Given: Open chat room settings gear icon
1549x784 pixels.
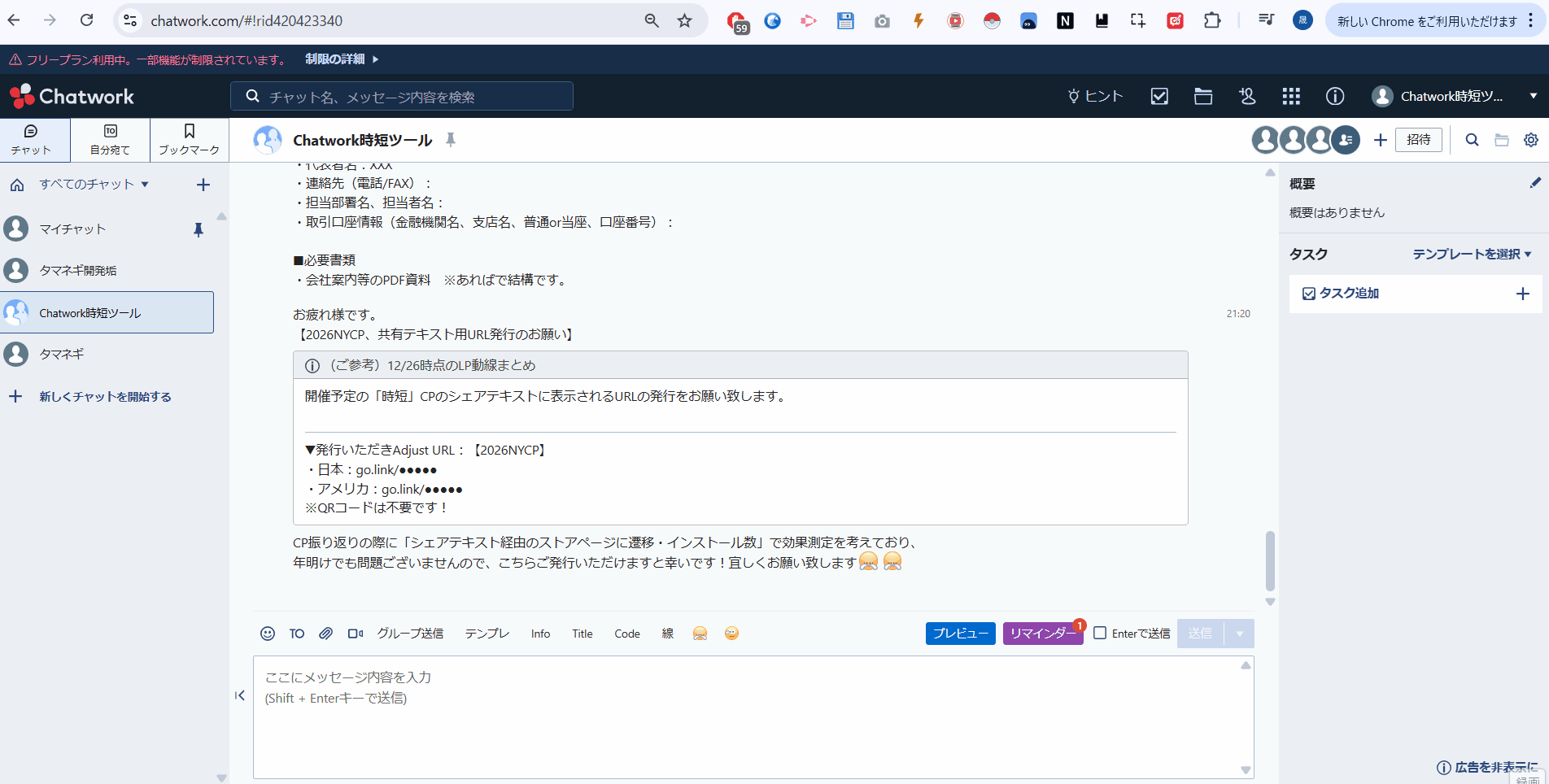Looking at the screenshot, I should coord(1531,140).
